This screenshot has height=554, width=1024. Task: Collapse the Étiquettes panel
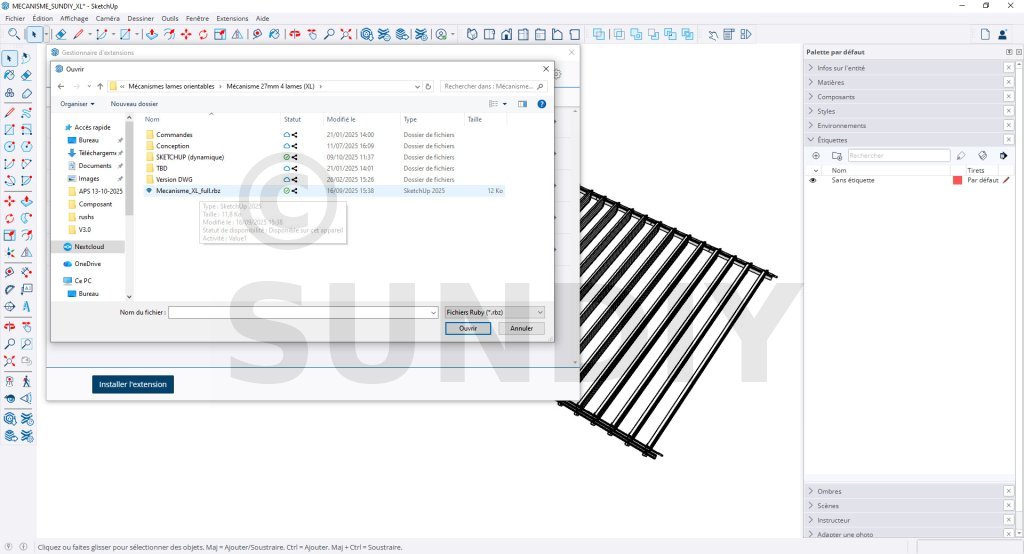(832, 140)
